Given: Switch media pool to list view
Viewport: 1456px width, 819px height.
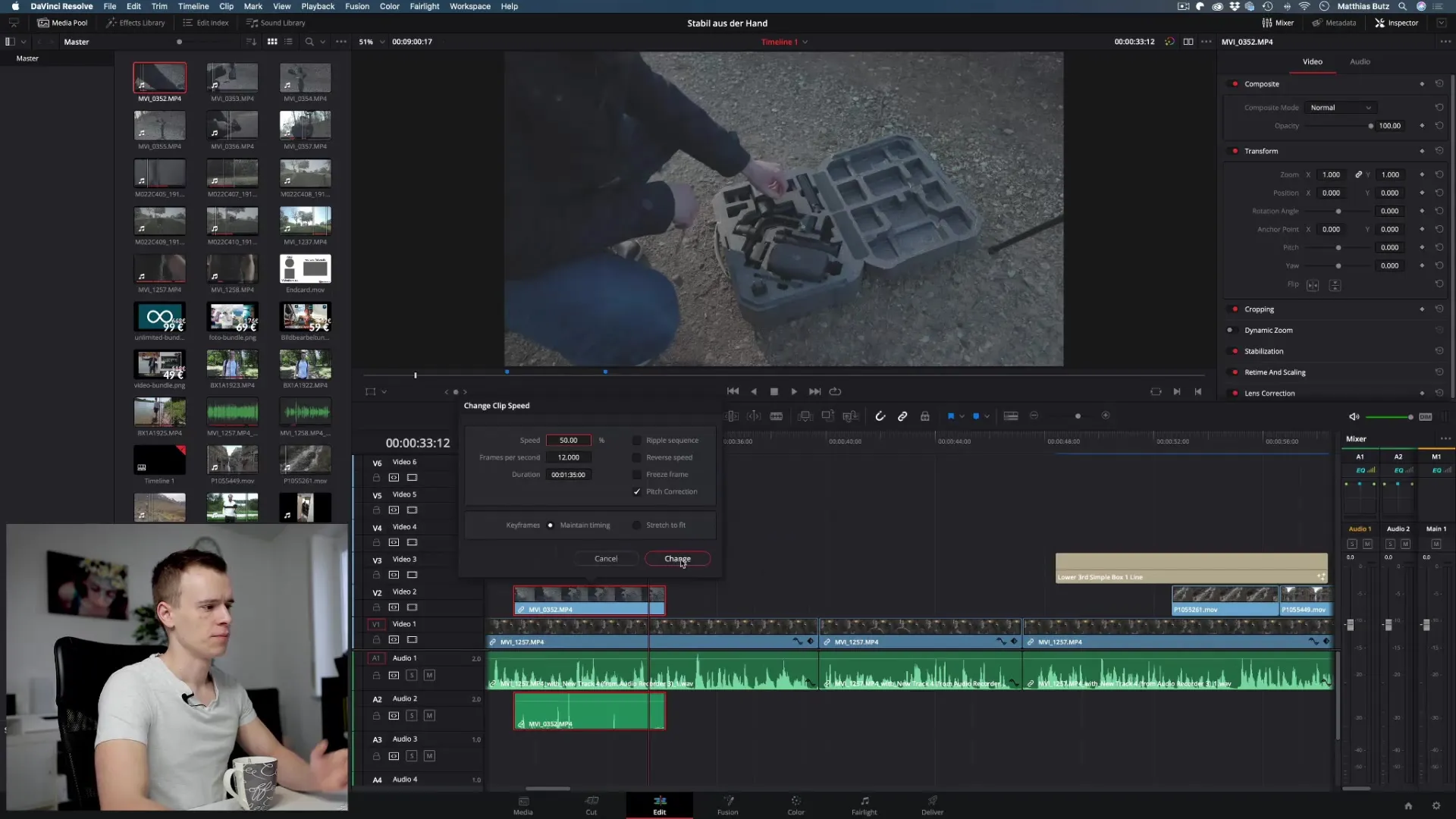Looking at the screenshot, I should point(289,42).
